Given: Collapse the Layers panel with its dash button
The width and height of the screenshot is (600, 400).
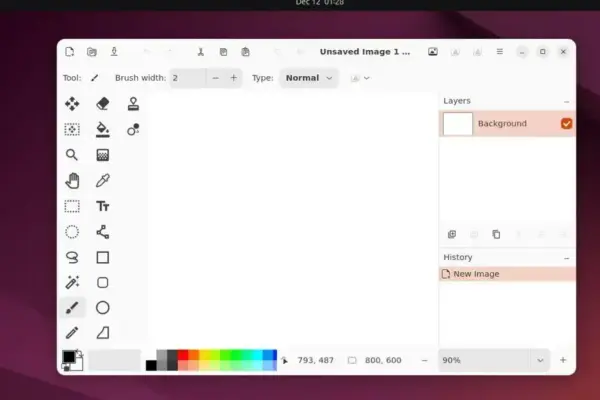Looking at the screenshot, I should [x=566, y=102].
